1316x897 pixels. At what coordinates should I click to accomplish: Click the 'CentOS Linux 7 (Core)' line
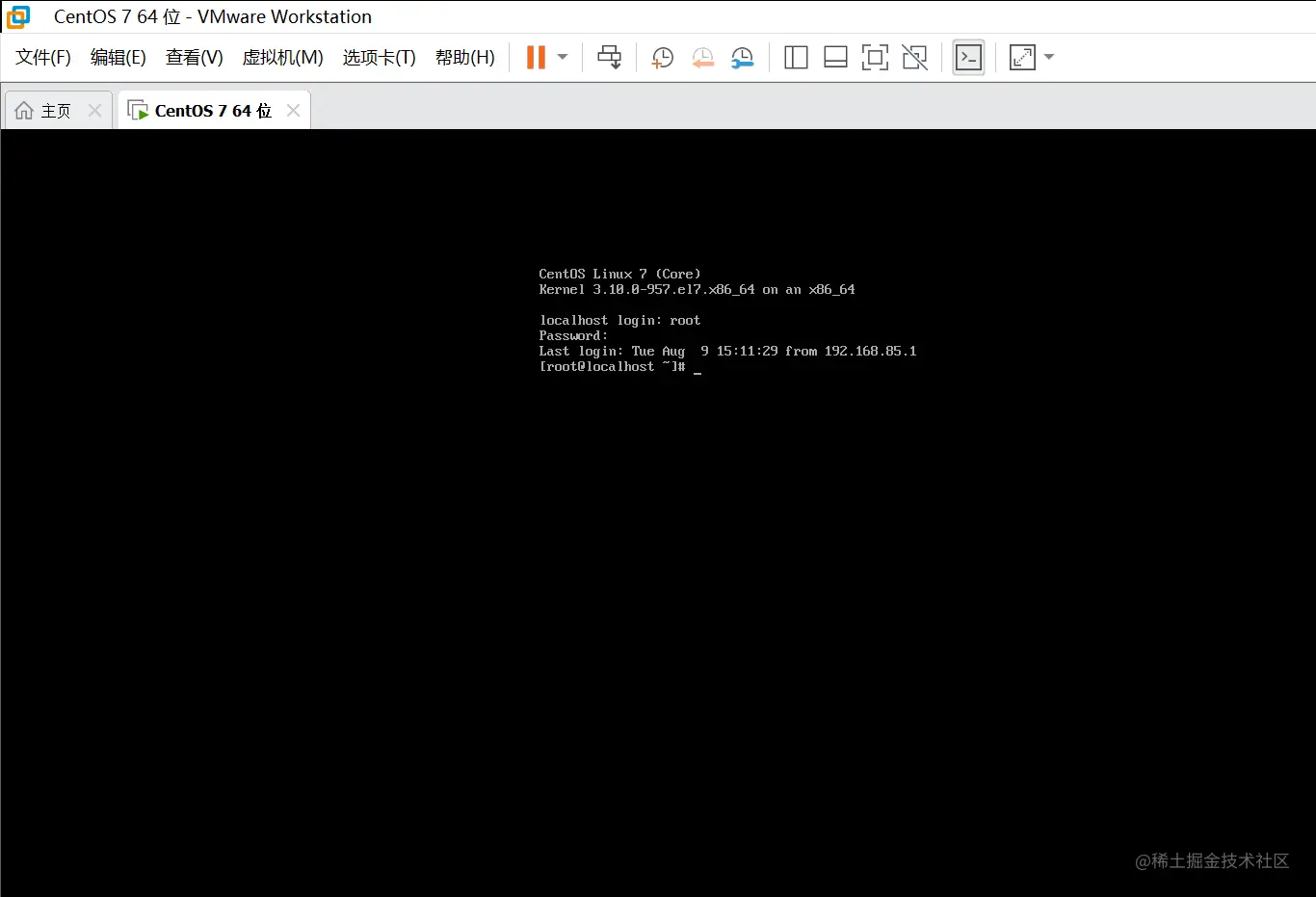click(x=619, y=275)
